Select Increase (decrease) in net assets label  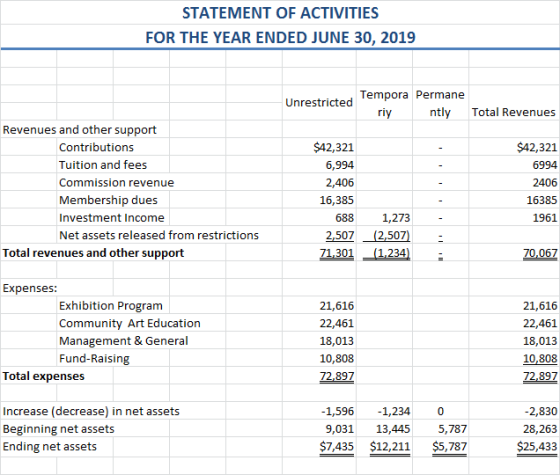[91, 411]
